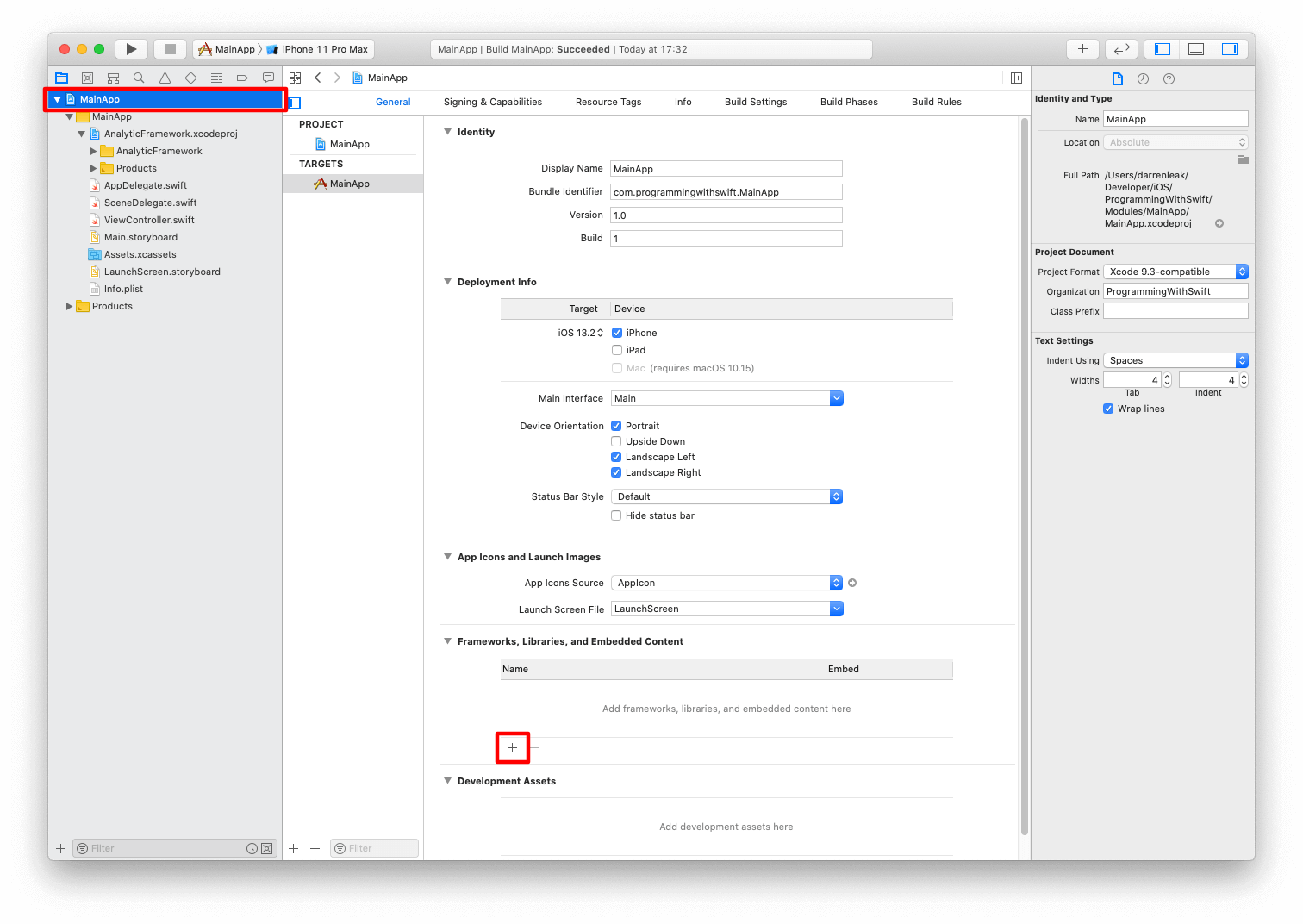Add a framework with plus button

point(512,748)
